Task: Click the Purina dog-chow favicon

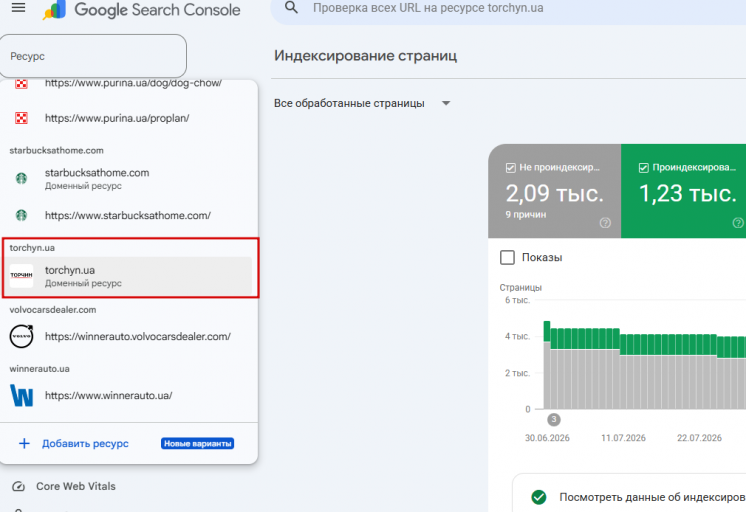Action: 21,84
